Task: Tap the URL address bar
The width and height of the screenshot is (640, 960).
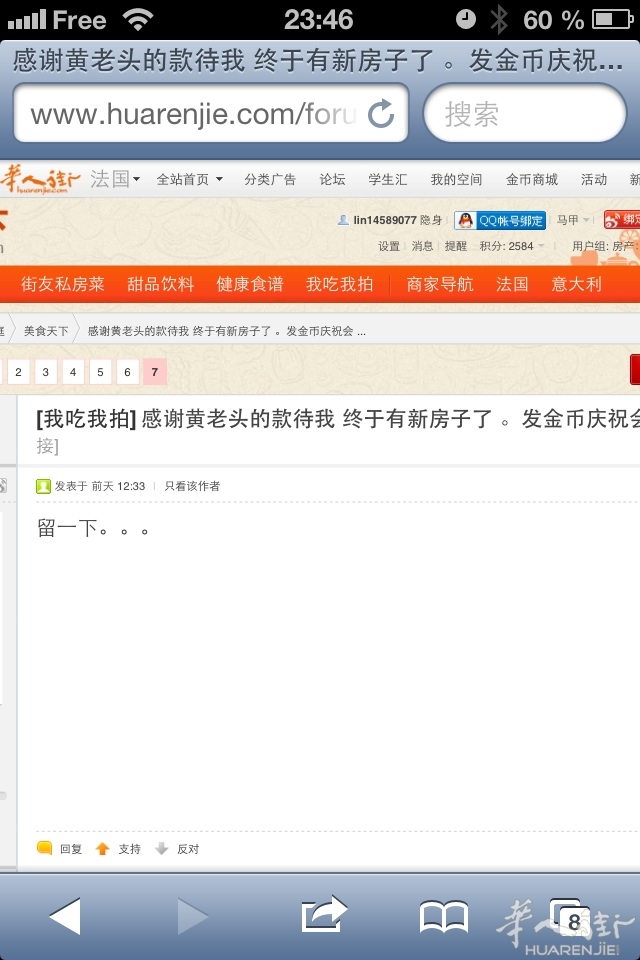Action: 190,114
